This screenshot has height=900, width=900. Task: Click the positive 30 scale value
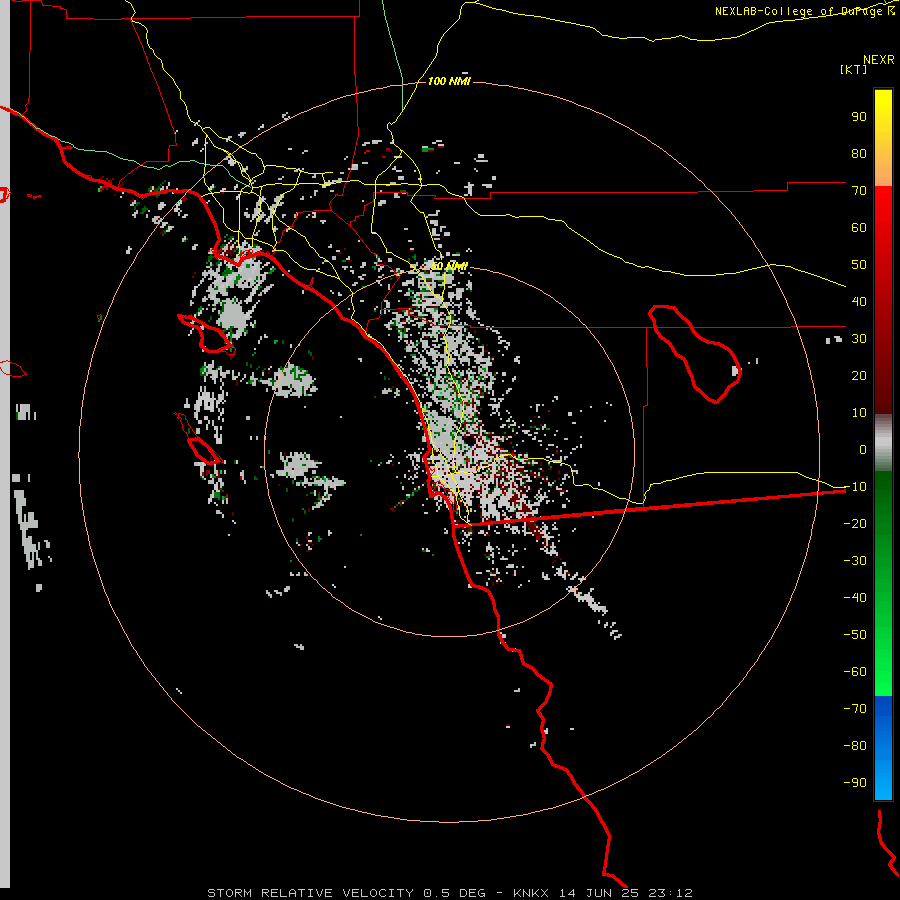click(859, 339)
